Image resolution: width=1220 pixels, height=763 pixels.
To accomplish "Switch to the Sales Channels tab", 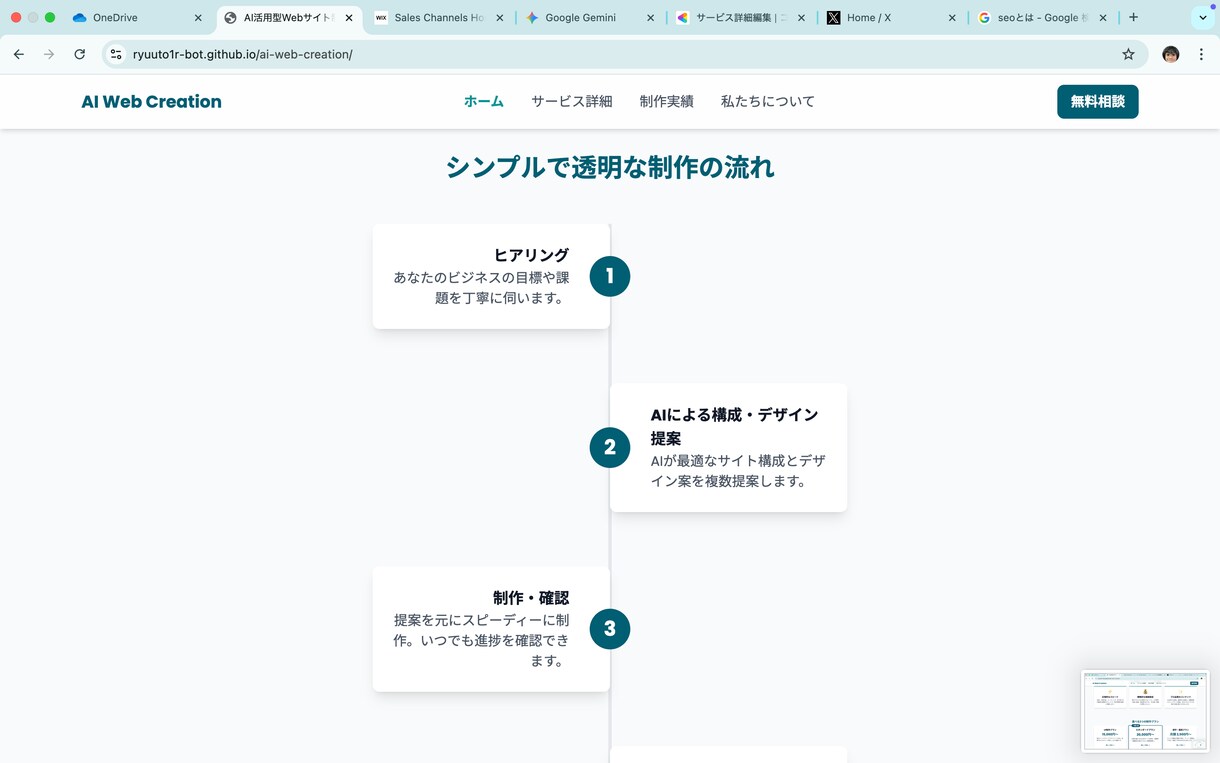I will tap(439, 17).
